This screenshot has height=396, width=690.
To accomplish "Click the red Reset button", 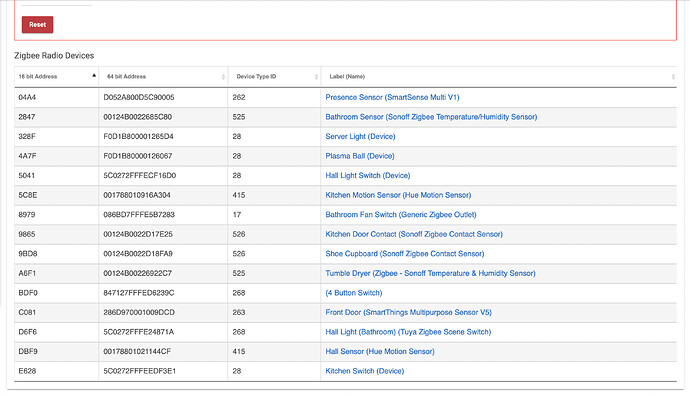I will (37, 25).
